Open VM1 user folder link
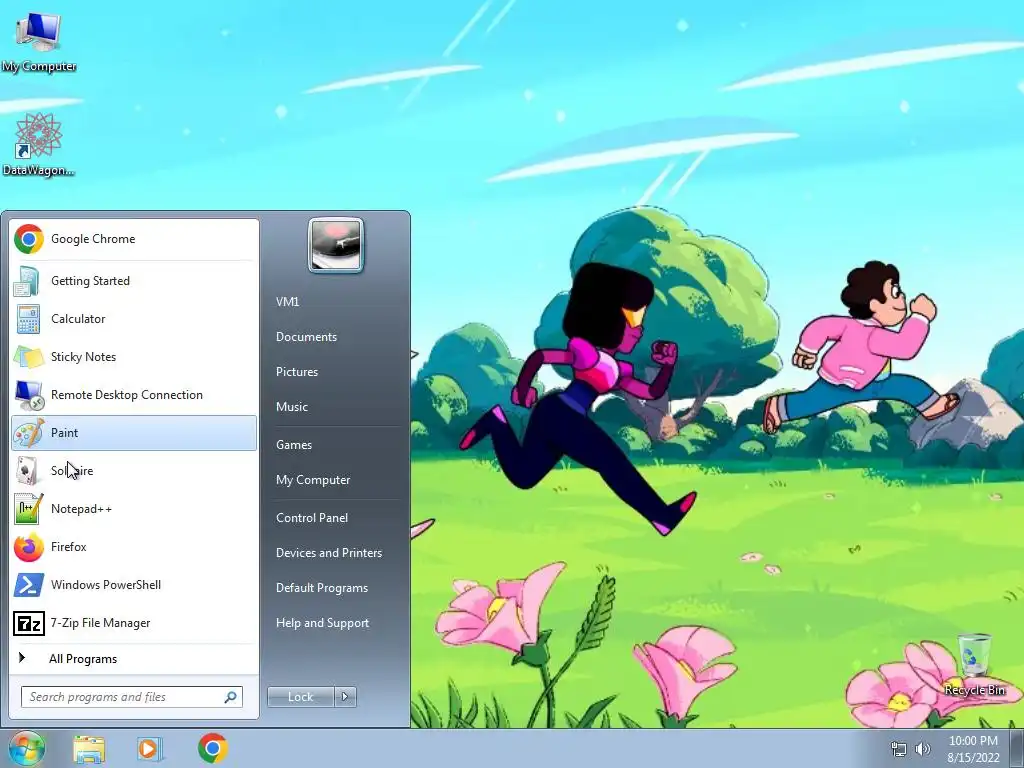This screenshot has width=1024, height=768. [287, 302]
